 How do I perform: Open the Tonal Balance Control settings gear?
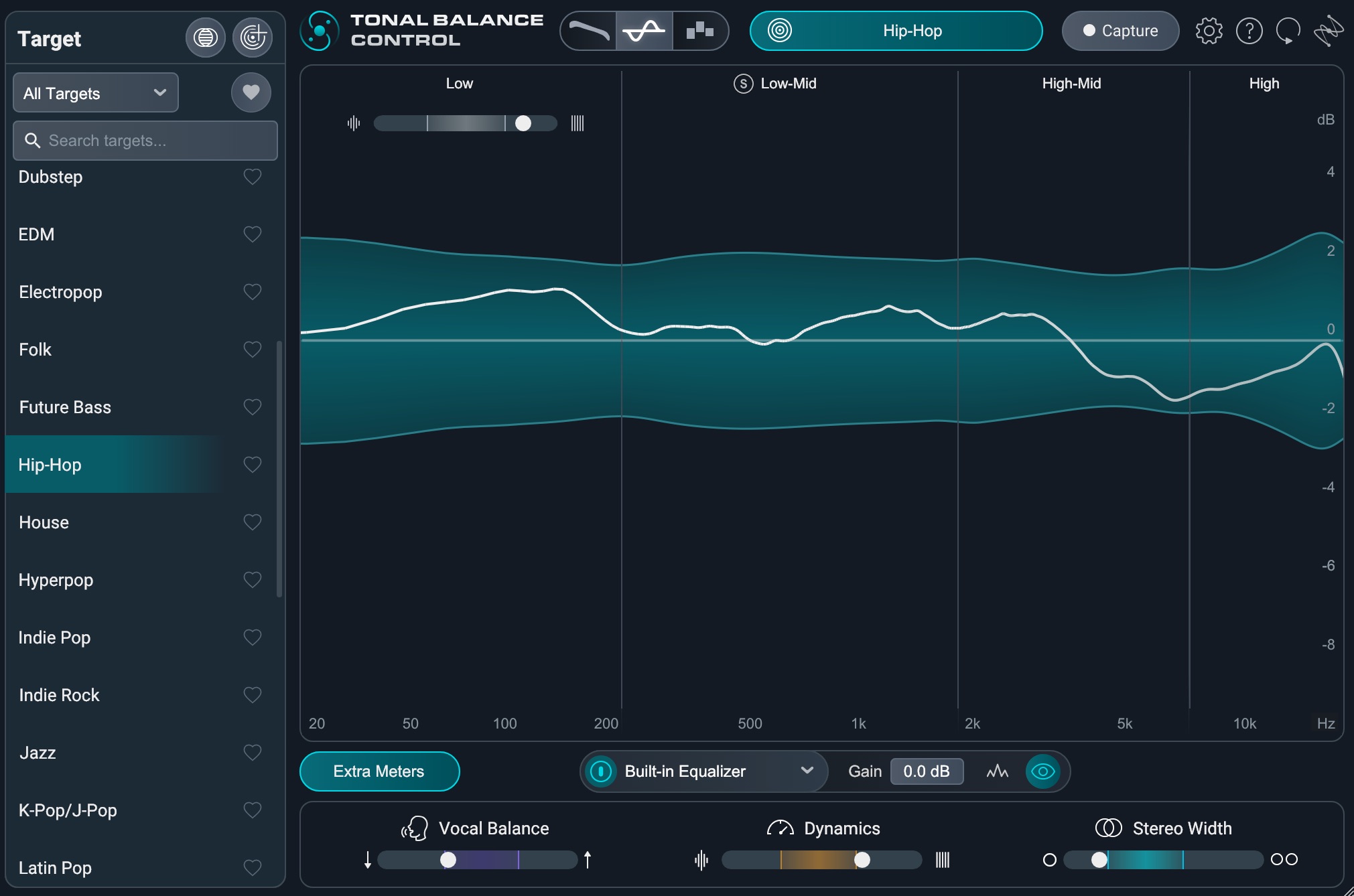(x=1210, y=31)
